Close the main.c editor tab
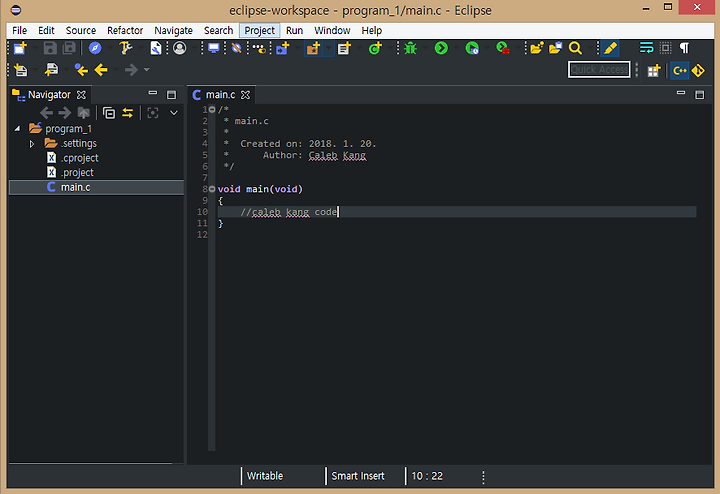Image resolution: width=720 pixels, height=494 pixels. (246, 95)
